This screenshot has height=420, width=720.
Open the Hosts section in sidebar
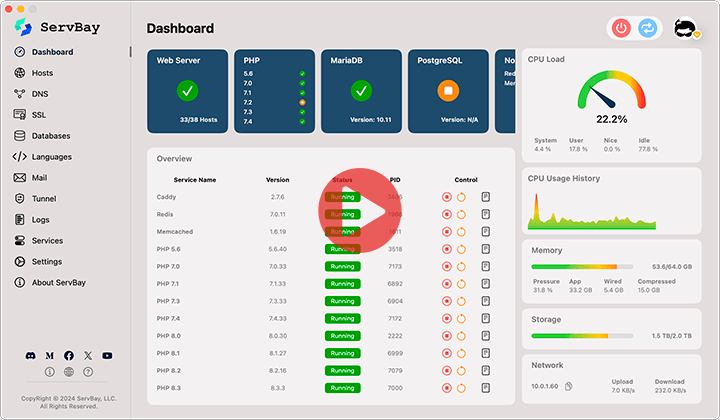pos(42,73)
